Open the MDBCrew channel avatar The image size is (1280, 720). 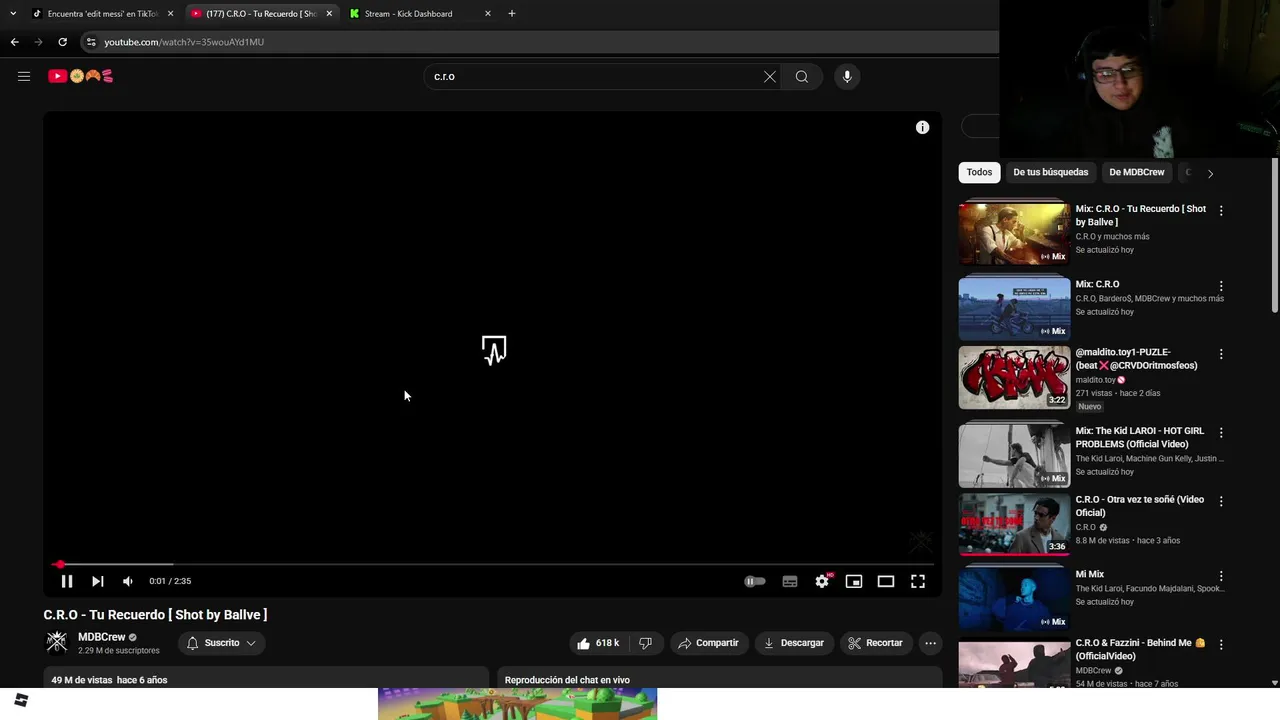click(57, 642)
